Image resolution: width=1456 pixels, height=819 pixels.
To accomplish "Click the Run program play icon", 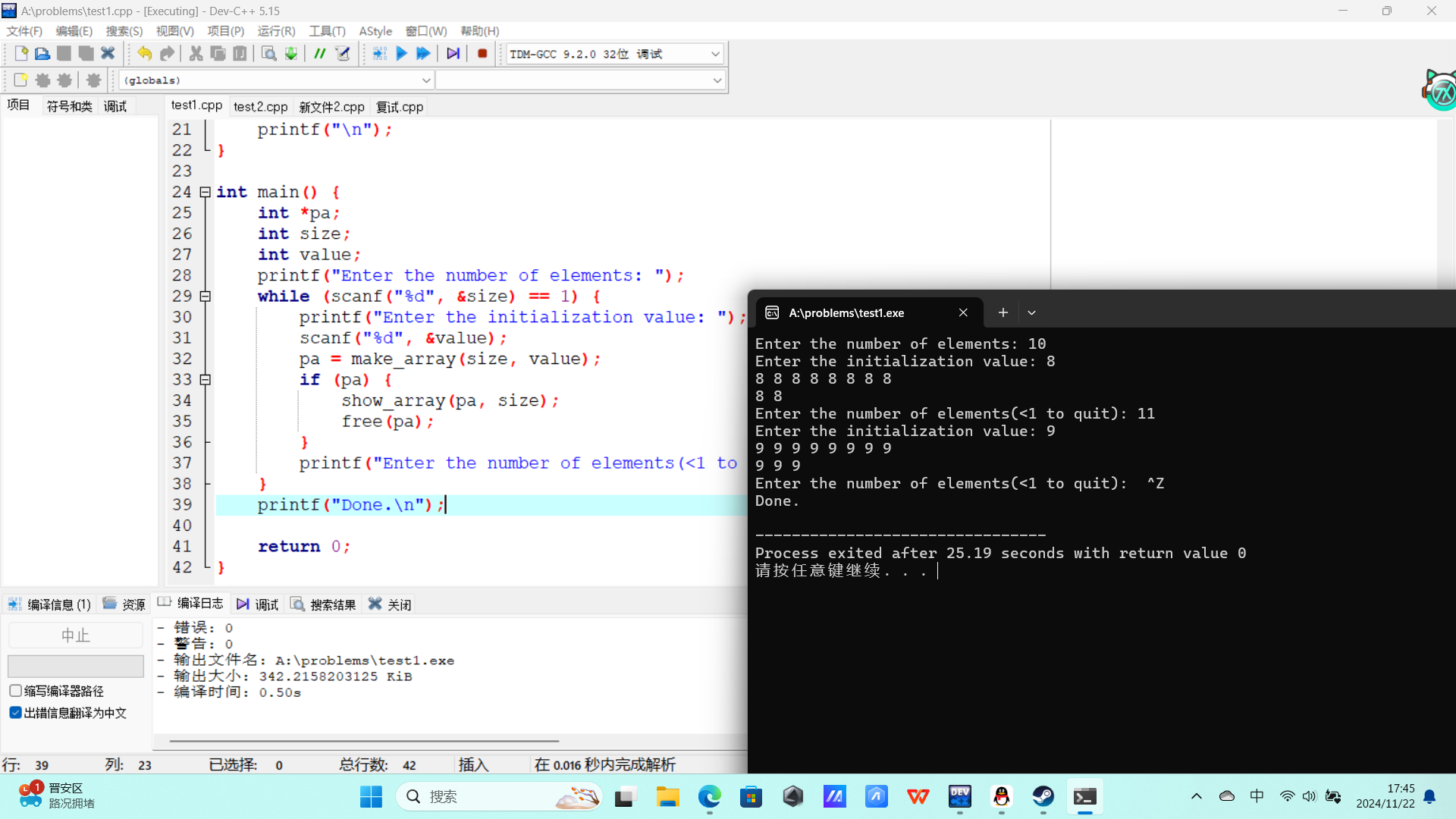I will [x=402, y=54].
